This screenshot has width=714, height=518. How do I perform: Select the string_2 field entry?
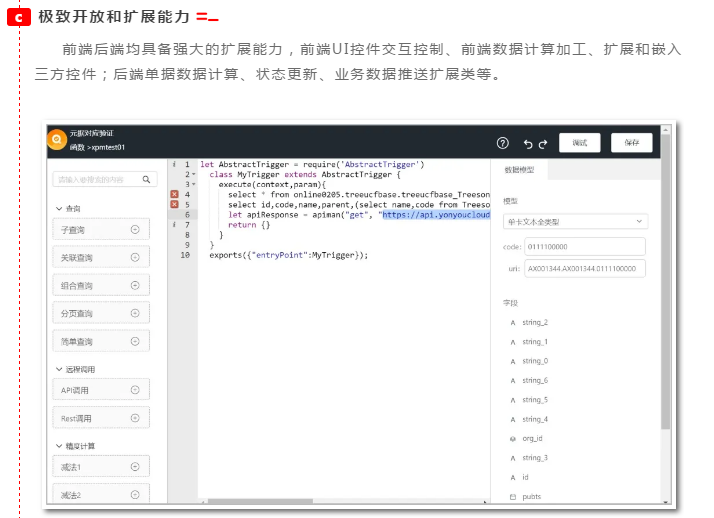tap(534, 323)
